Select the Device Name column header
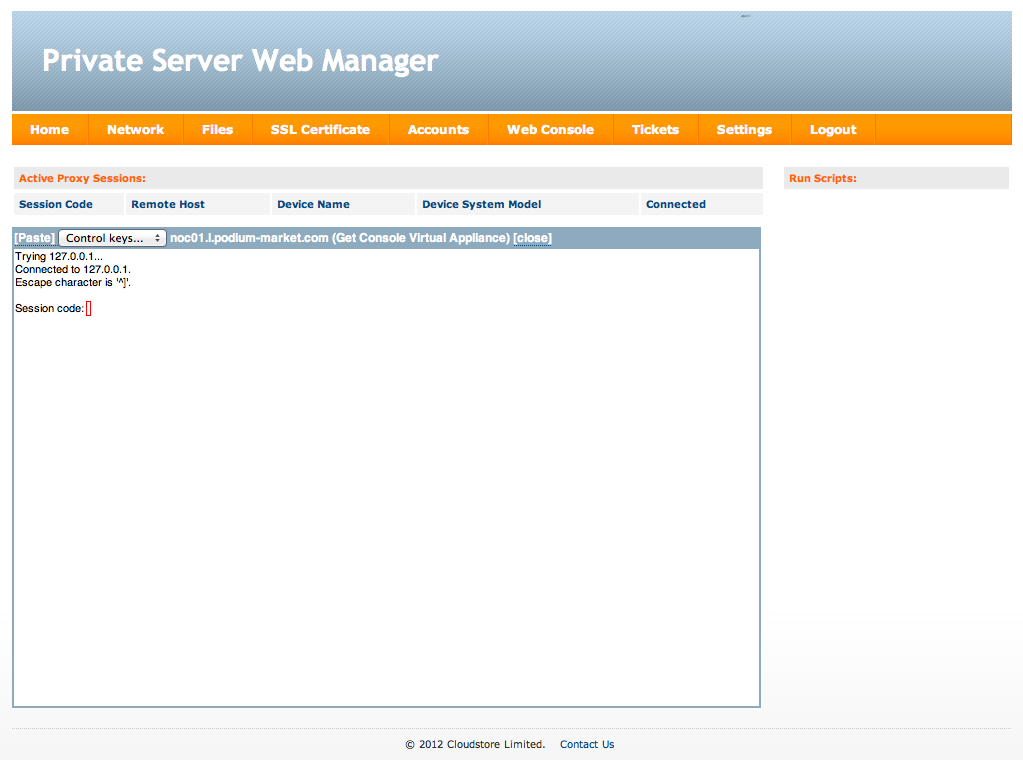Screen dimensions: 1023x760 click(311, 204)
